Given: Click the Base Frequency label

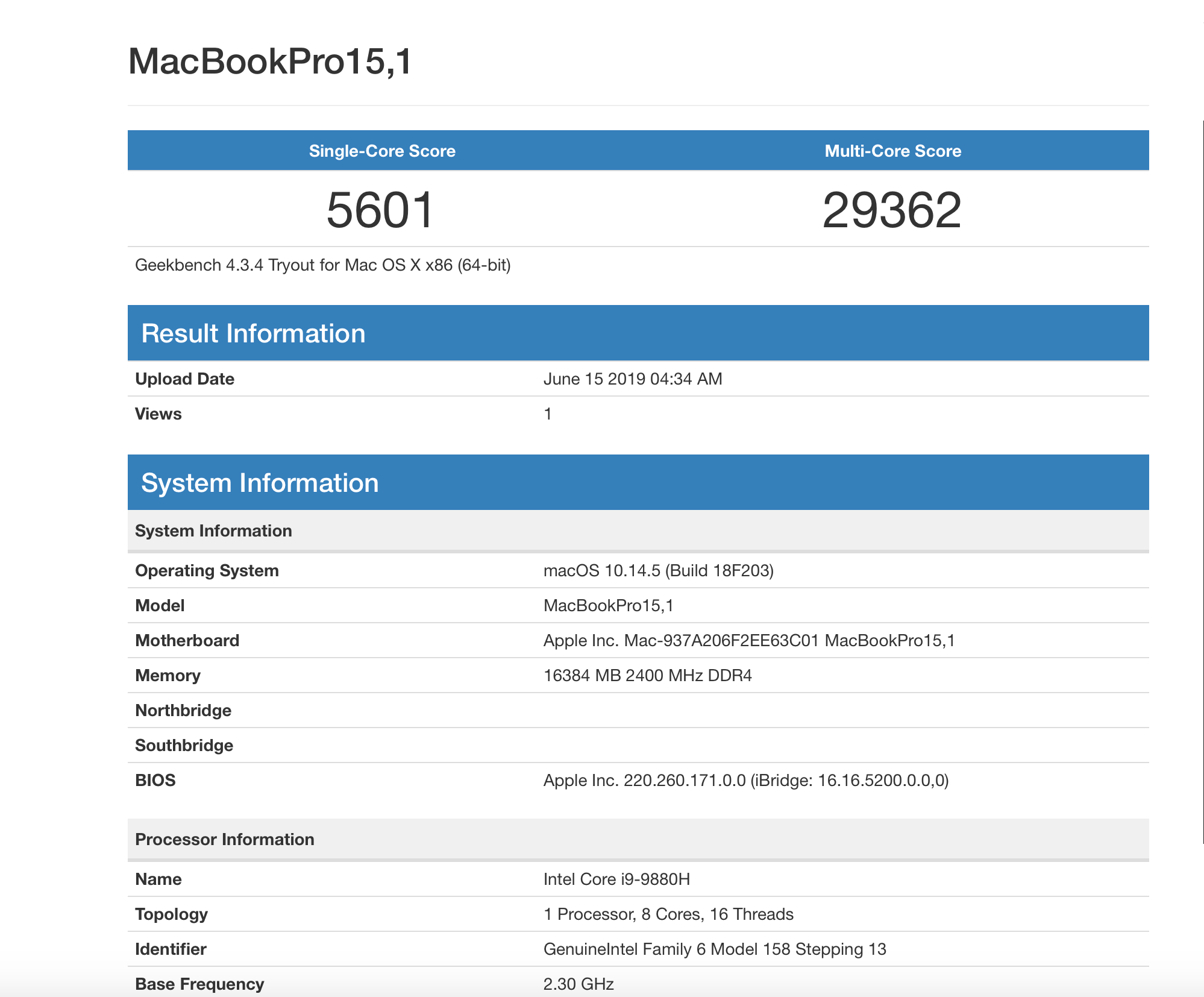Looking at the screenshot, I should [x=199, y=984].
